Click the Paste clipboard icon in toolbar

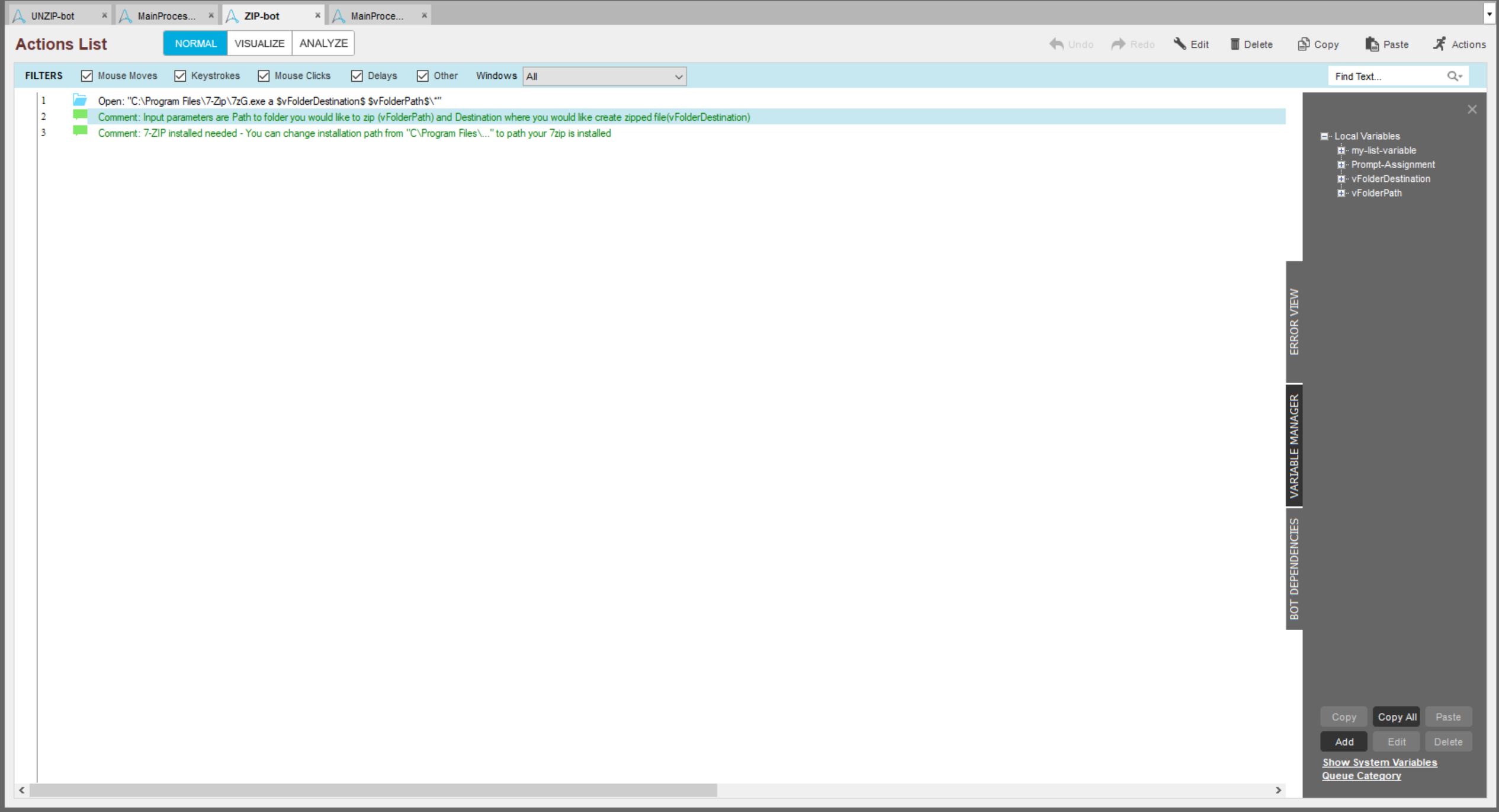(1372, 44)
